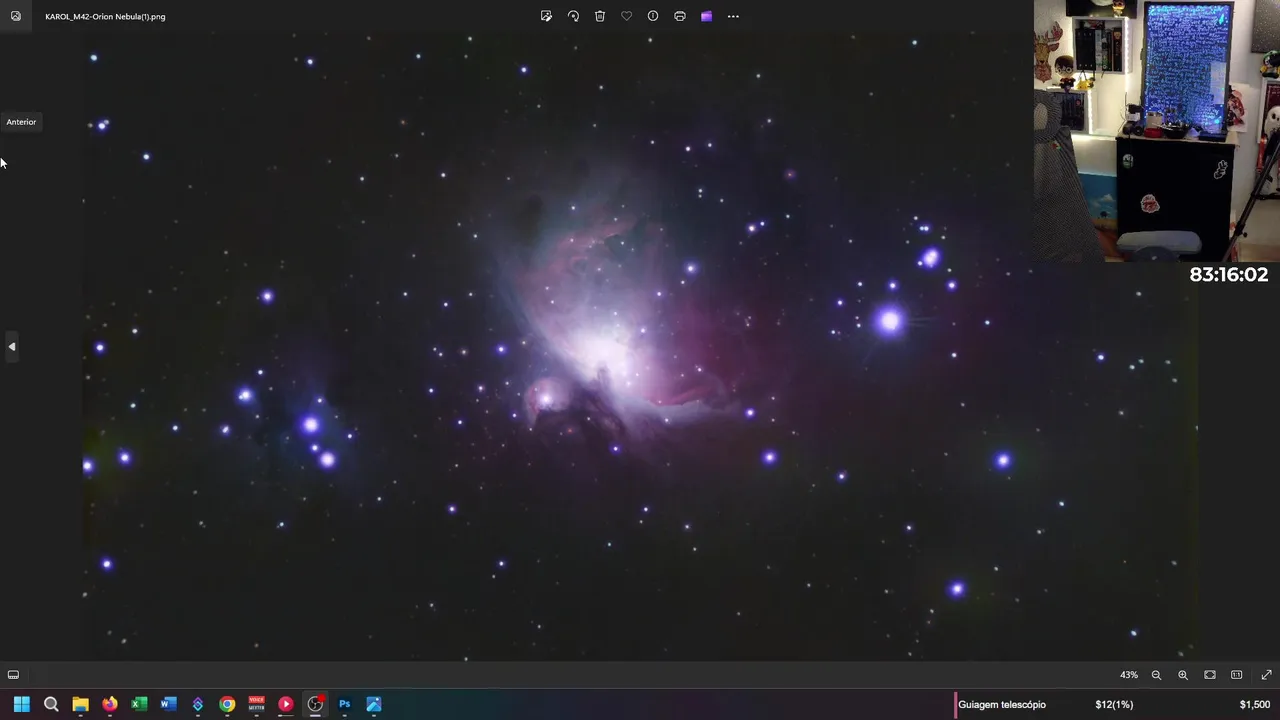Switch to OBS Studio in the taskbar
The height and width of the screenshot is (720, 1280).
pyautogui.click(x=315, y=704)
